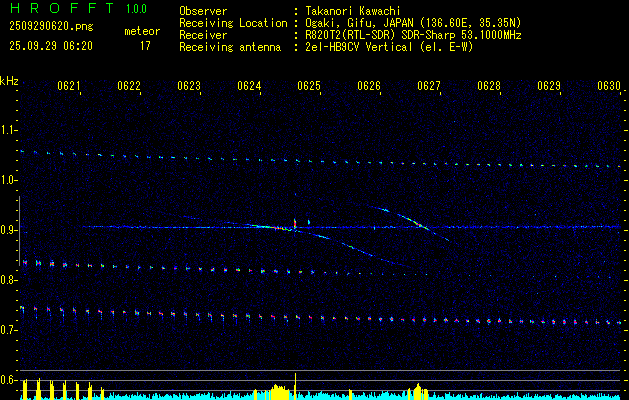Click the 0.9 kHz axis label
Image resolution: width=629 pixels, height=400 pixels.
point(8,230)
